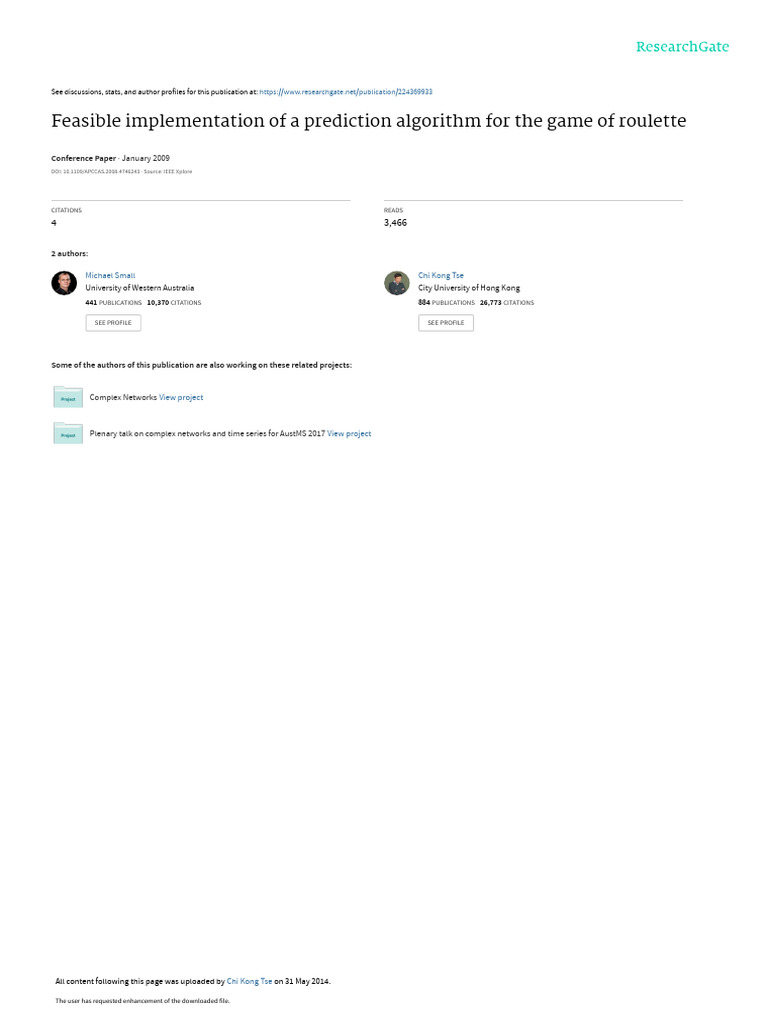Open the researchgate.net publication URL
The width and height of the screenshot is (768, 1024).
click(345, 91)
